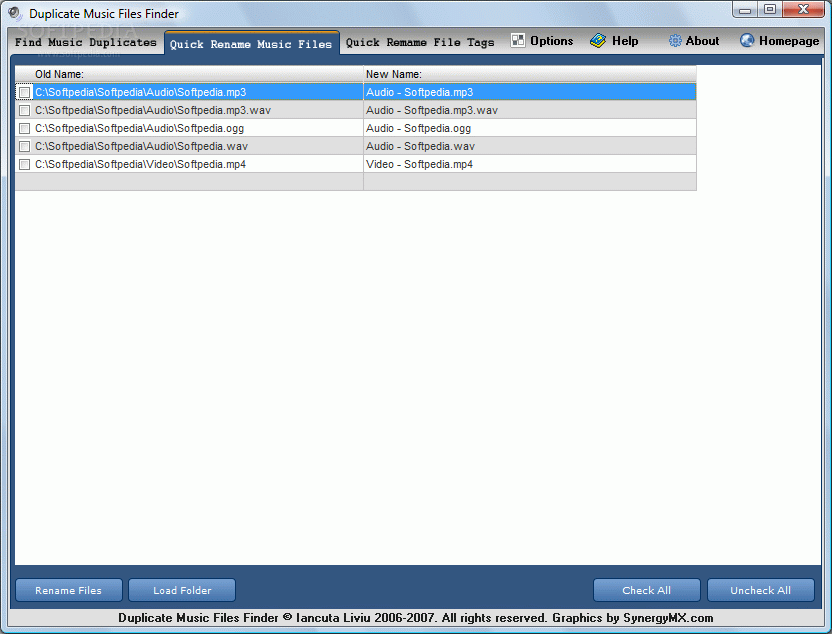Click the Load Folder button

click(182, 590)
